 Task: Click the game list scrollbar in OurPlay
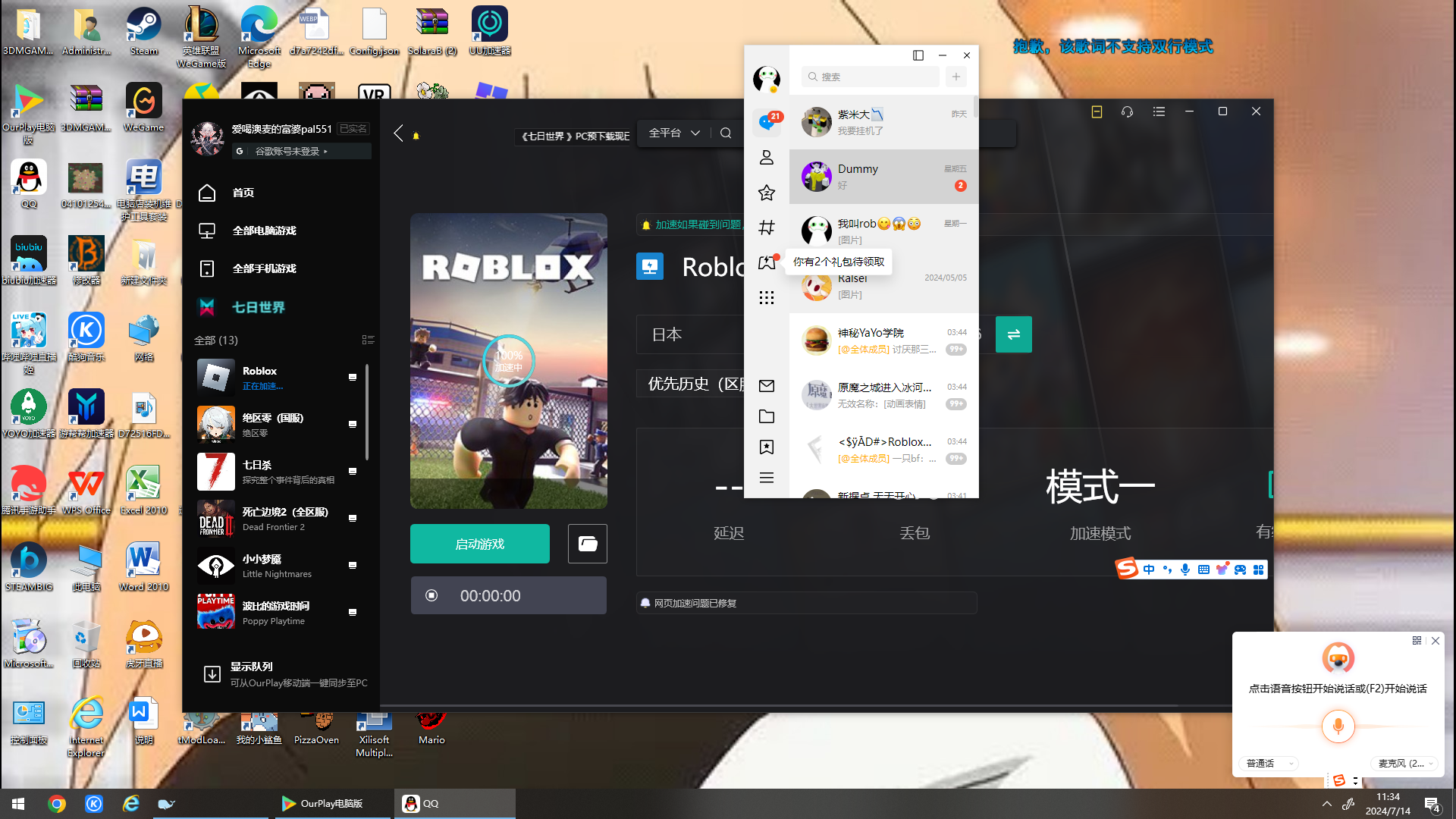[367, 412]
